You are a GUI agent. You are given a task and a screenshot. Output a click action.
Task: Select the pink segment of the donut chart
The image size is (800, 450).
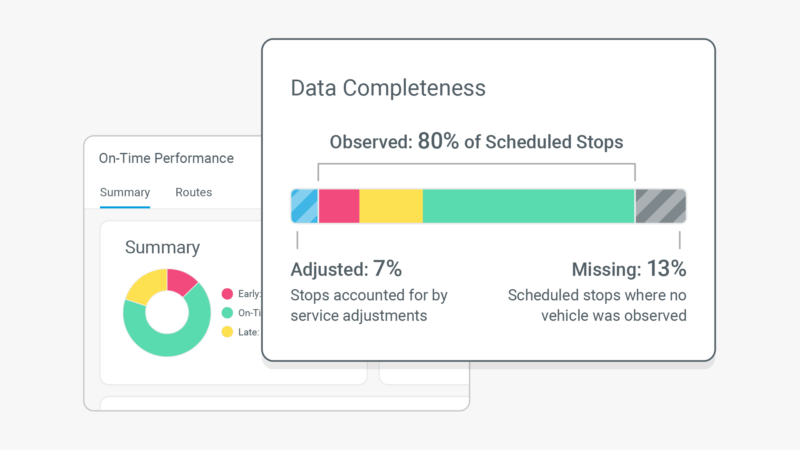[x=180, y=281]
